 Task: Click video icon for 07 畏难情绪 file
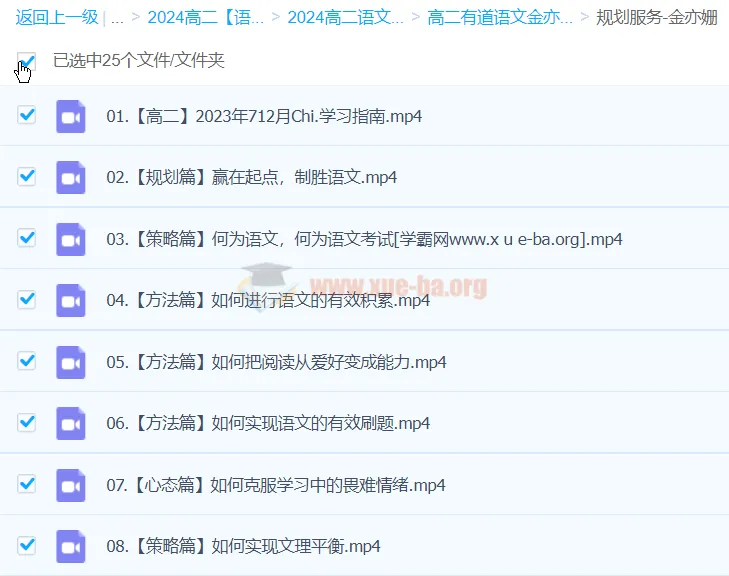pos(70,485)
